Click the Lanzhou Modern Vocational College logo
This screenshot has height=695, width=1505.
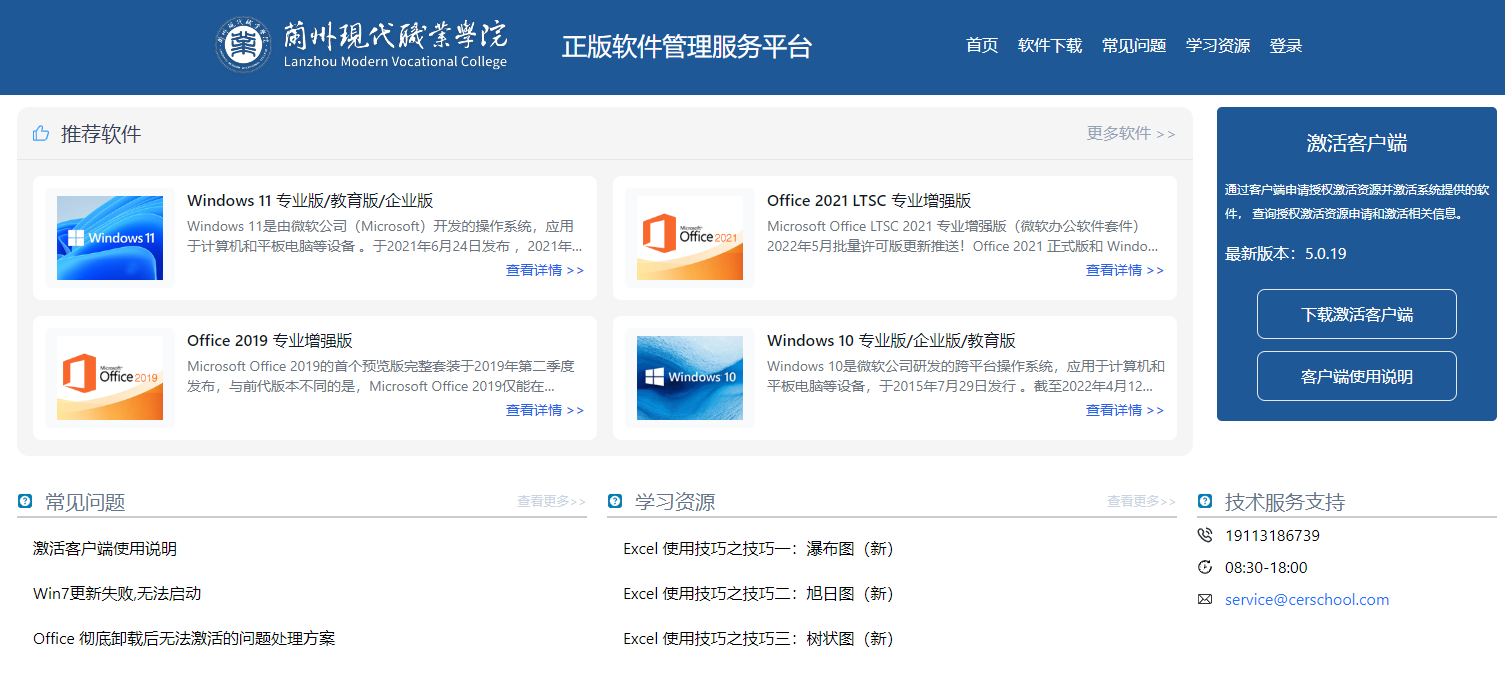click(362, 45)
